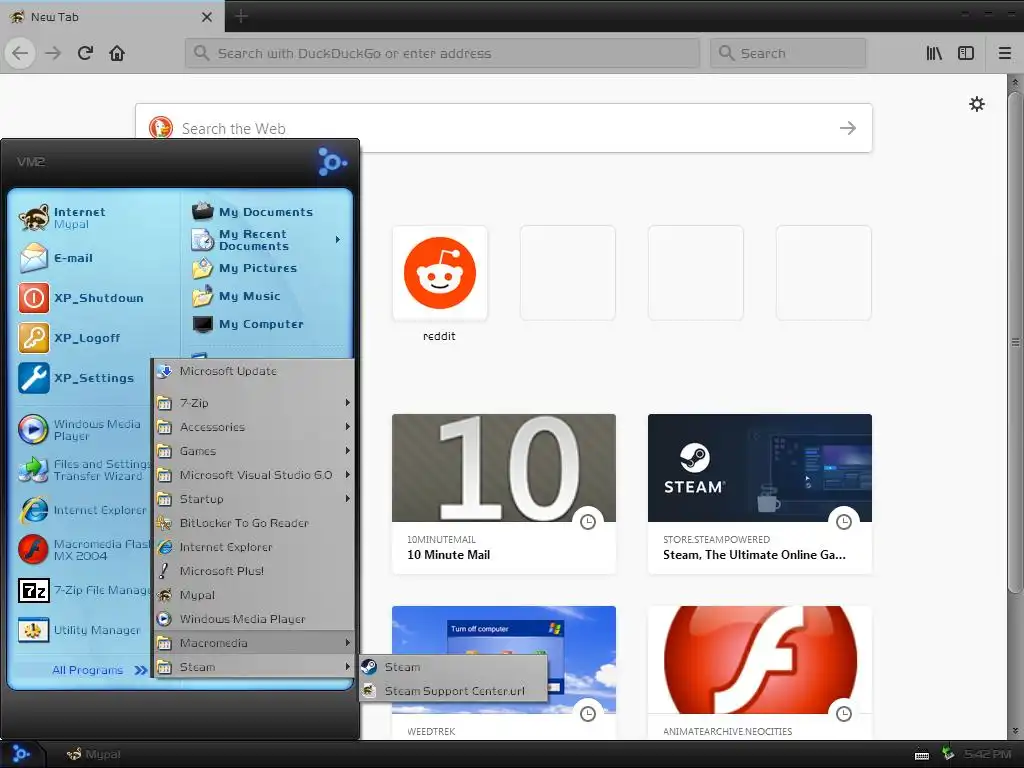Image resolution: width=1024 pixels, height=768 pixels.
Task: Select BitLocker To Go Reader entry
Action: point(255,523)
